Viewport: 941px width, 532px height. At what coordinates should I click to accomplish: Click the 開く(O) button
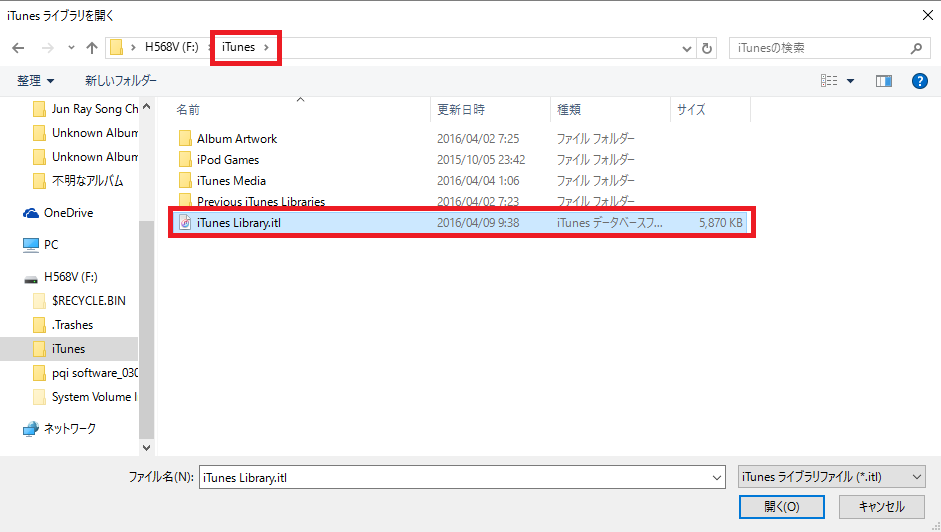pos(781,507)
